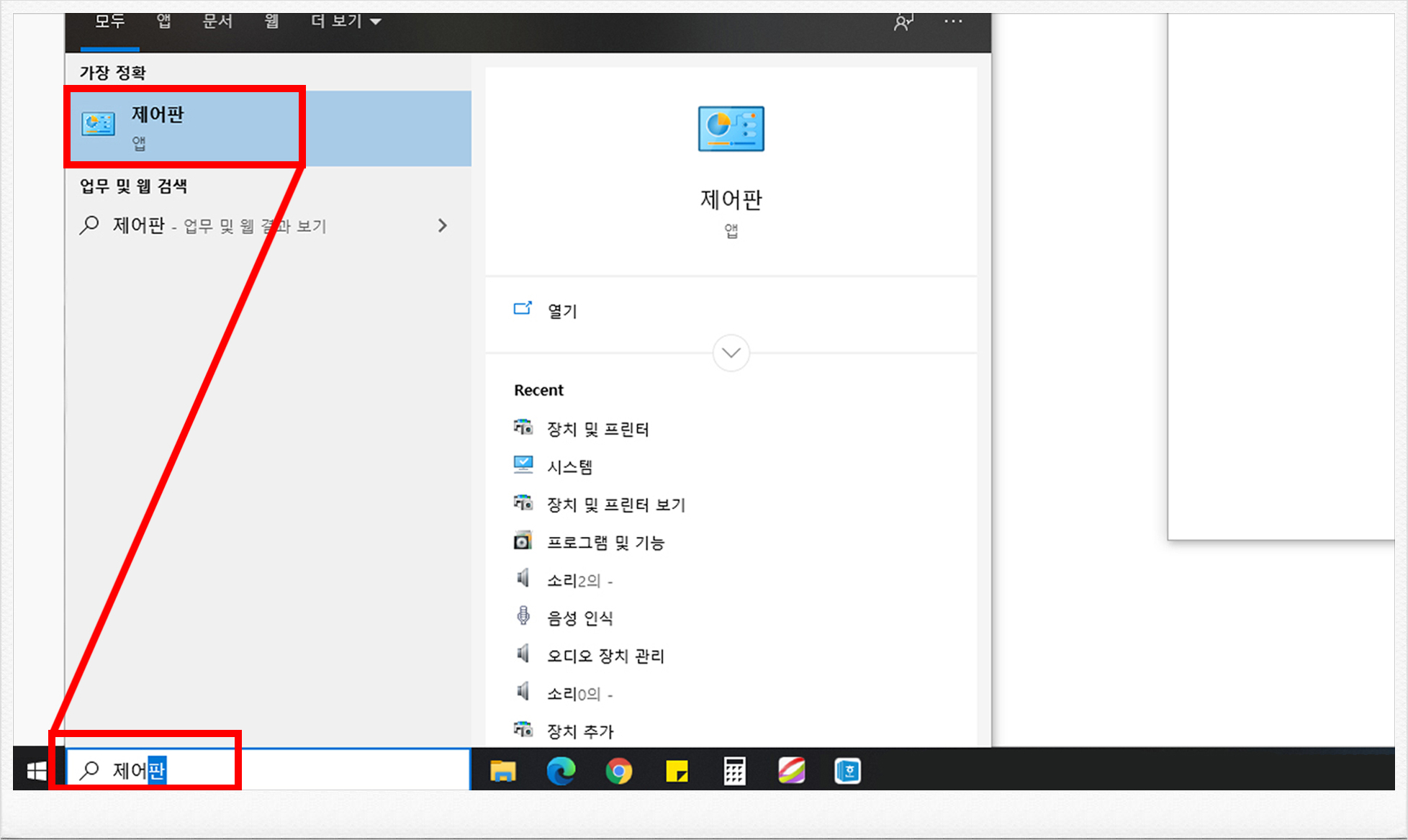Switch to the 앱 search tab

[x=164, y=22]
